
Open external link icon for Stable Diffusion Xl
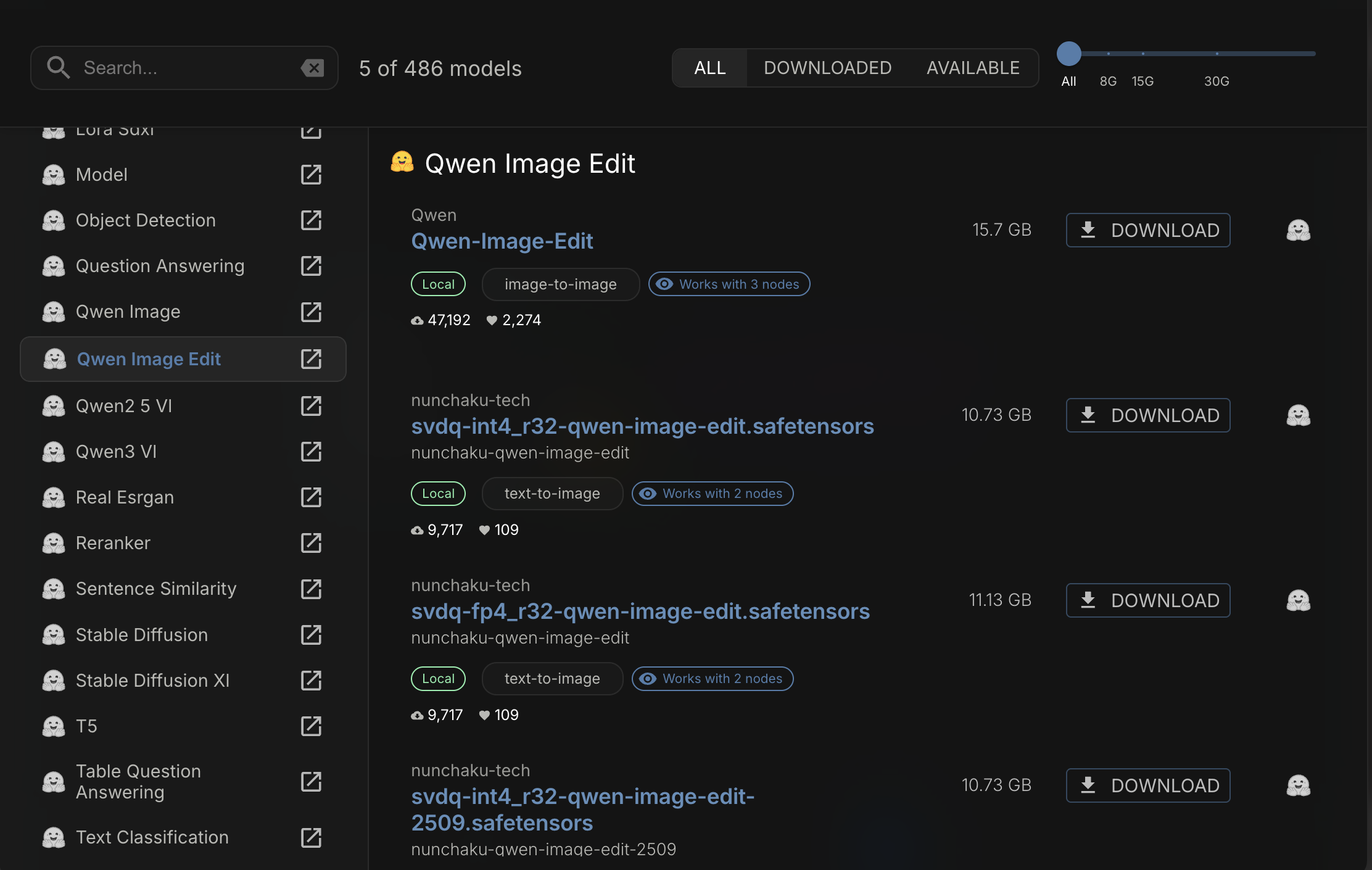[x=311, y=681]
